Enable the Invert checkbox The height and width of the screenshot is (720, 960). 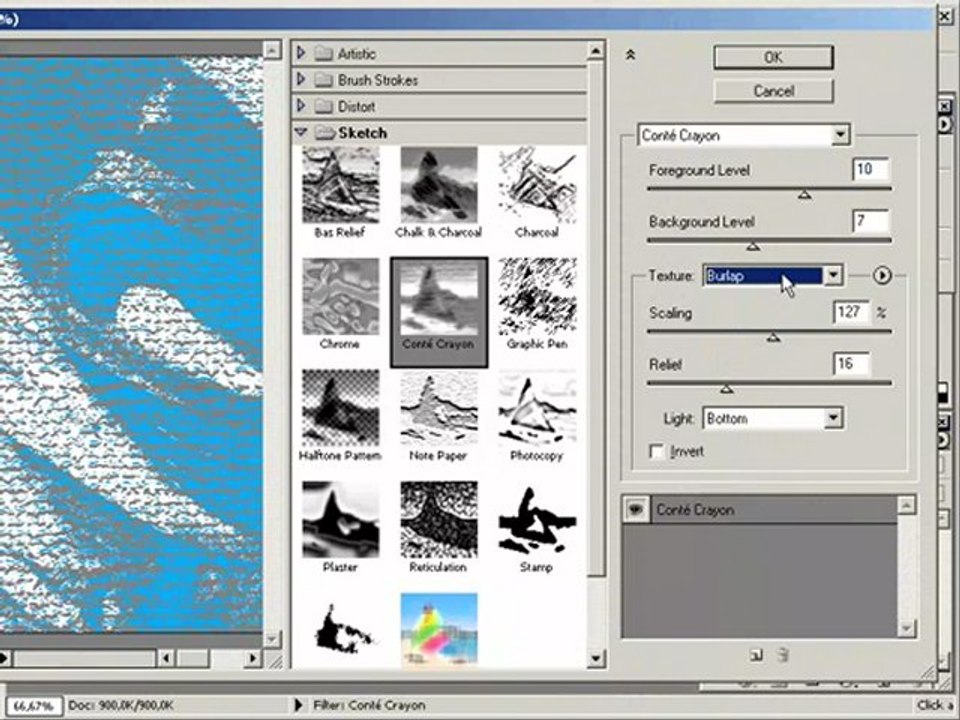(656, 452)
